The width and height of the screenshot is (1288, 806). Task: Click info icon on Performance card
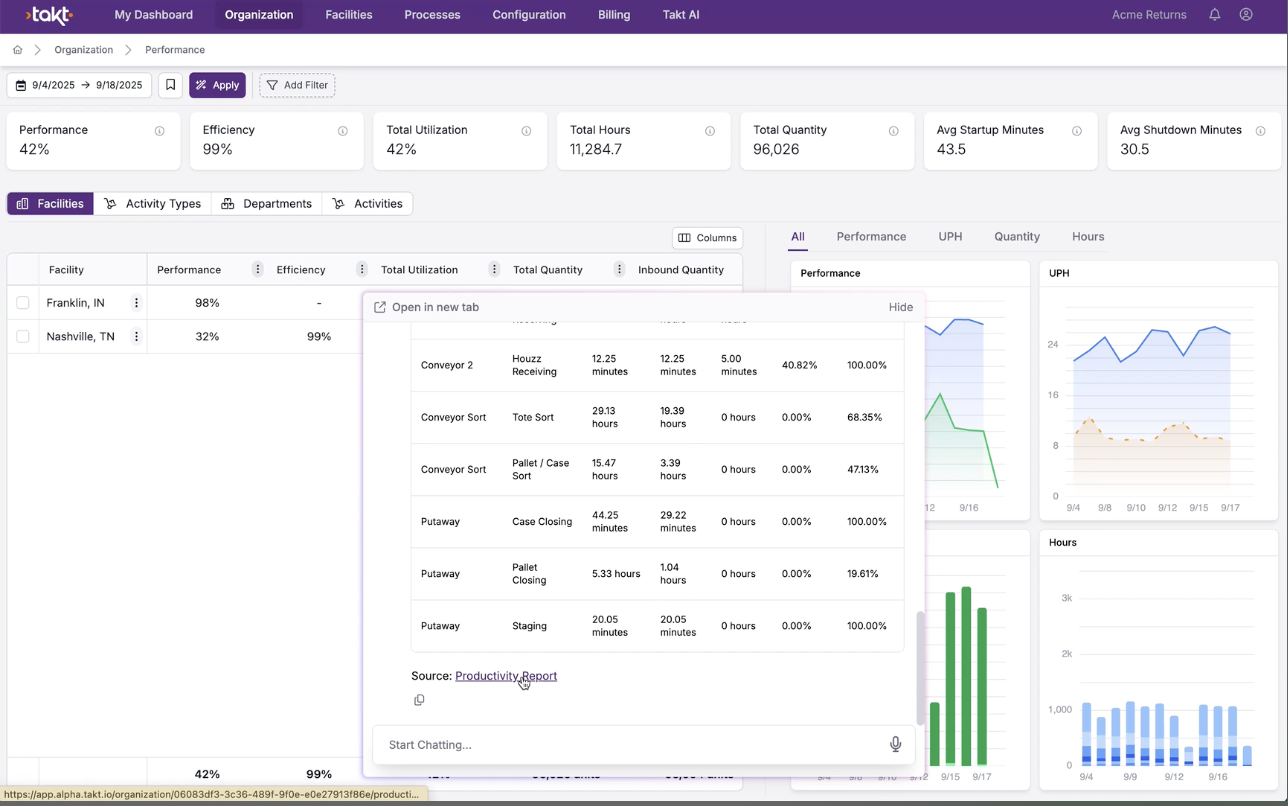[159, 131]
